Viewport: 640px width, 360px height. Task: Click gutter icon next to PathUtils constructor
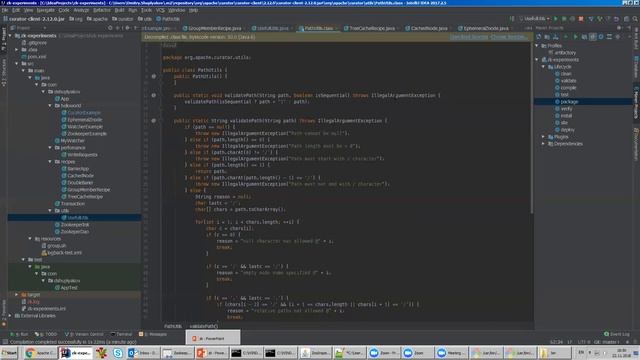pos(153,76)
